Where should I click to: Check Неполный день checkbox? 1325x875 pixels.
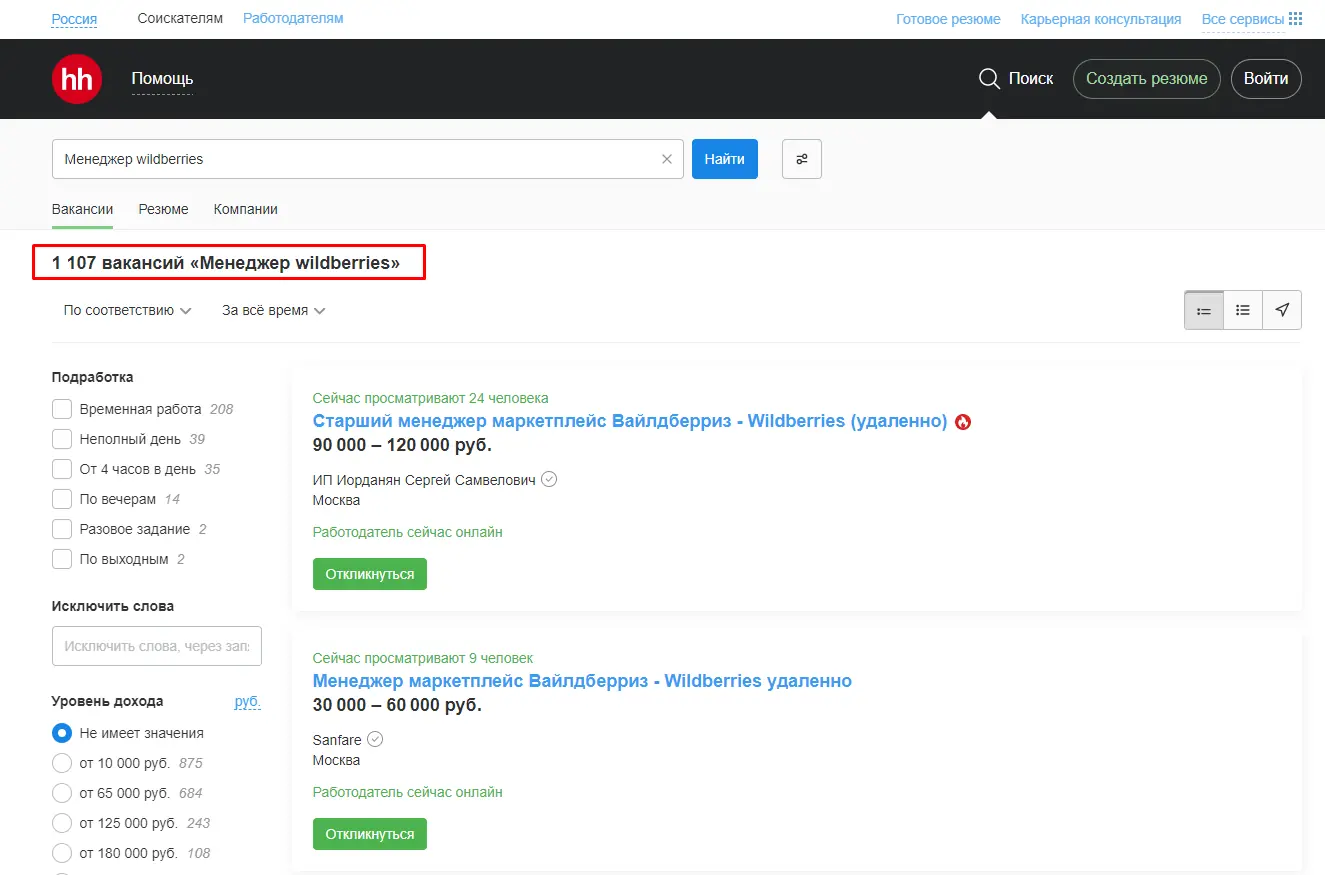pos(62,439)
